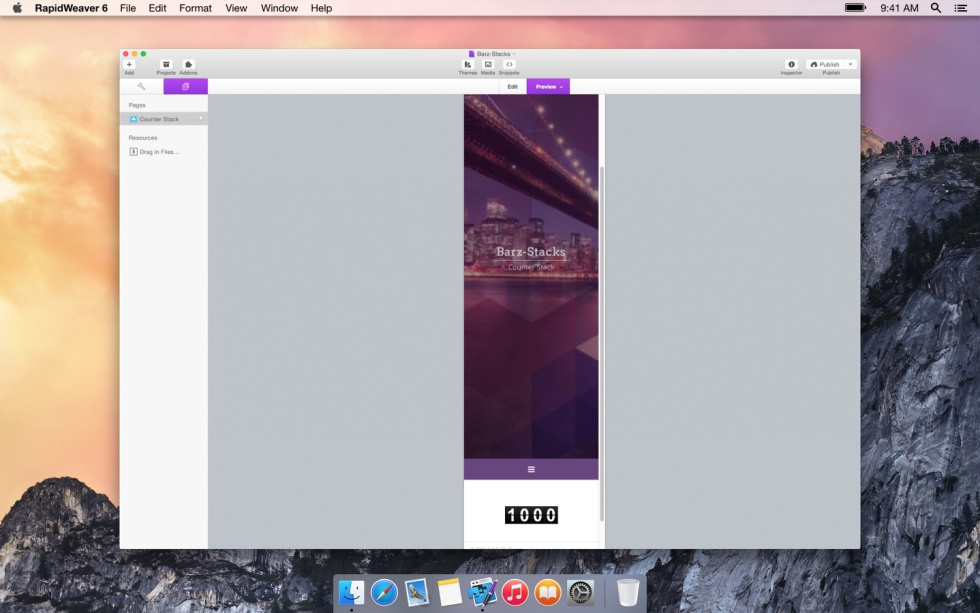Screen dimensions: 980x613
Task: Click the 1000 counter display
Action: 531,515
